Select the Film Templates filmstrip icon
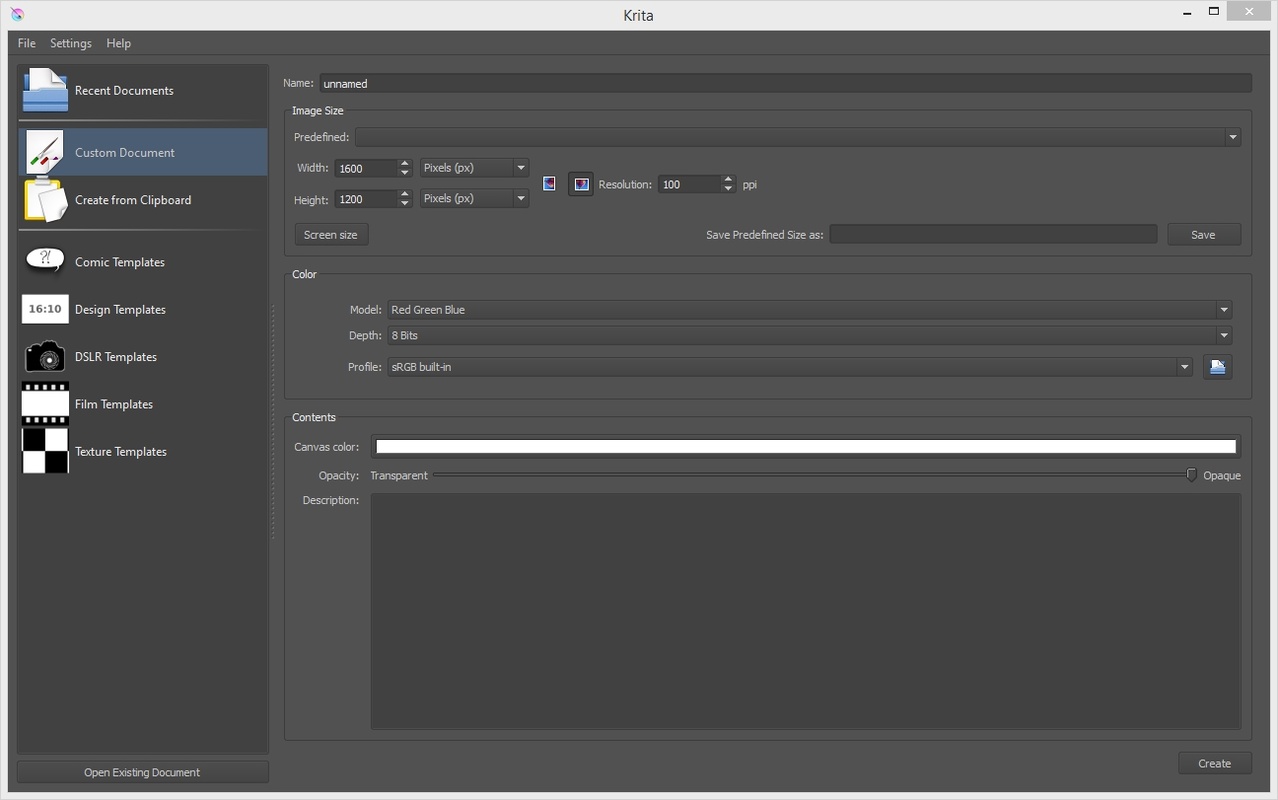 [45, 404]
